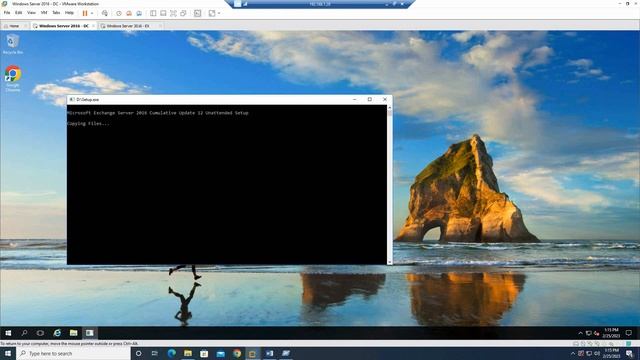Click the Exchange Server Unattended Setup text line
This screenshot has width=640, height=360.
pyautogui.click(x=158, y=113)
